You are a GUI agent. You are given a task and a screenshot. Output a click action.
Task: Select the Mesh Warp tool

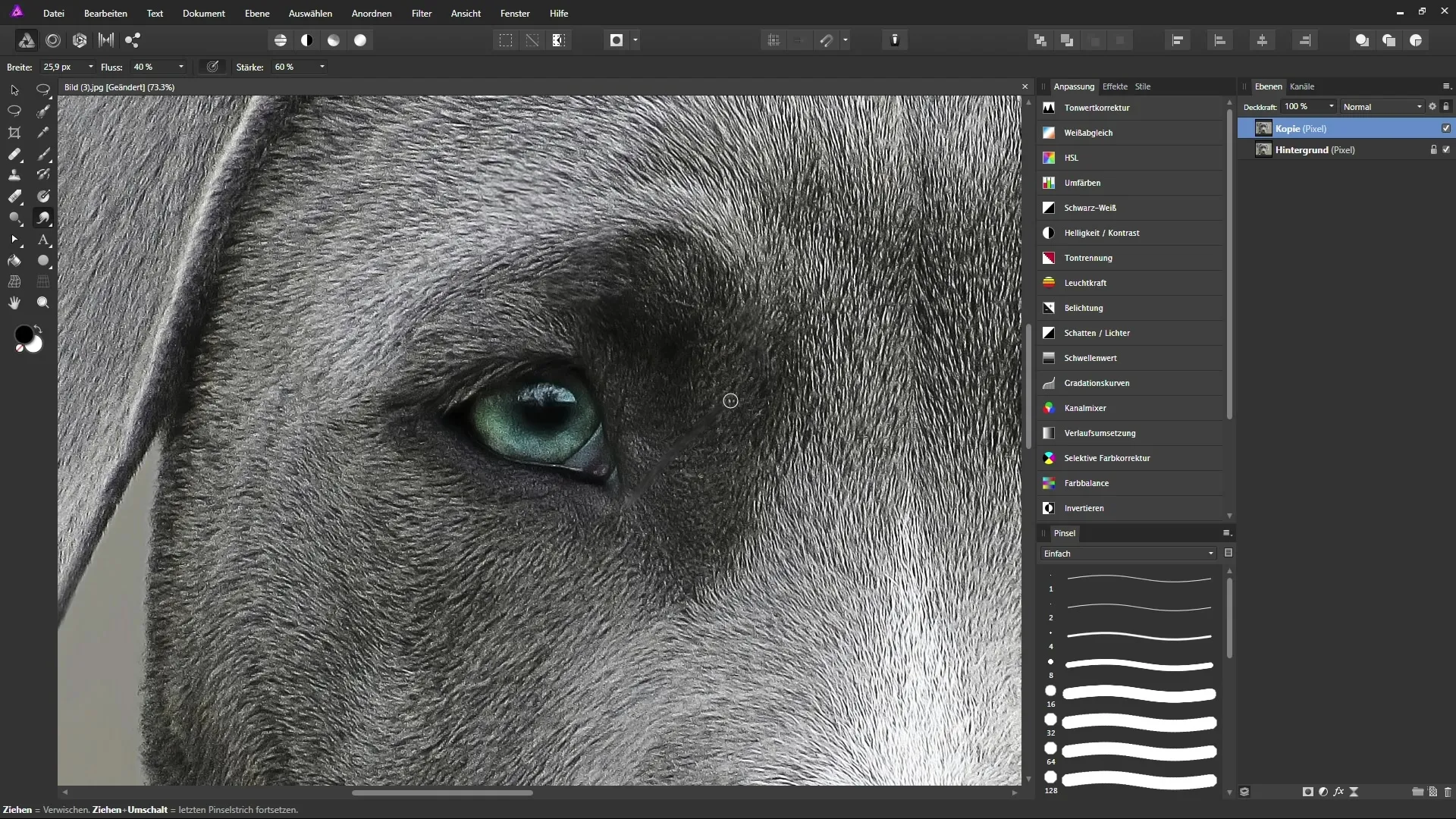14,281
